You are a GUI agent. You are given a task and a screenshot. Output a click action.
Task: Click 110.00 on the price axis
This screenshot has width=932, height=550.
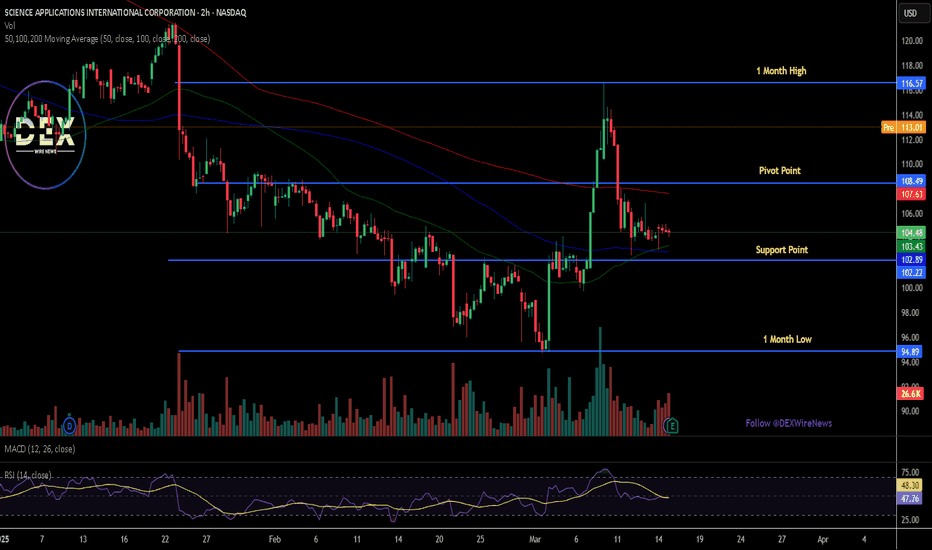[x=912, y=164]
